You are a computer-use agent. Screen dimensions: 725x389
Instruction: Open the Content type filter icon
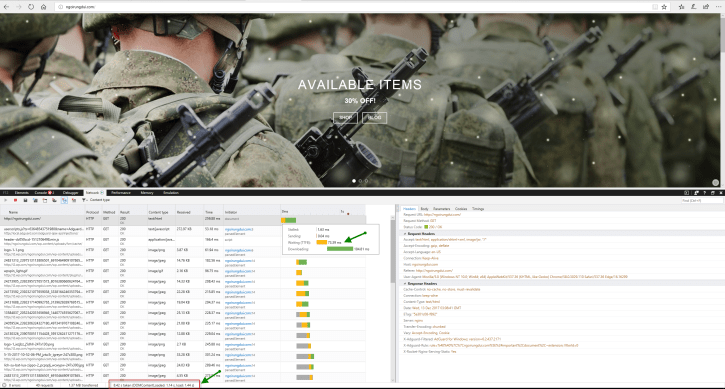click(x=84, y=200)
